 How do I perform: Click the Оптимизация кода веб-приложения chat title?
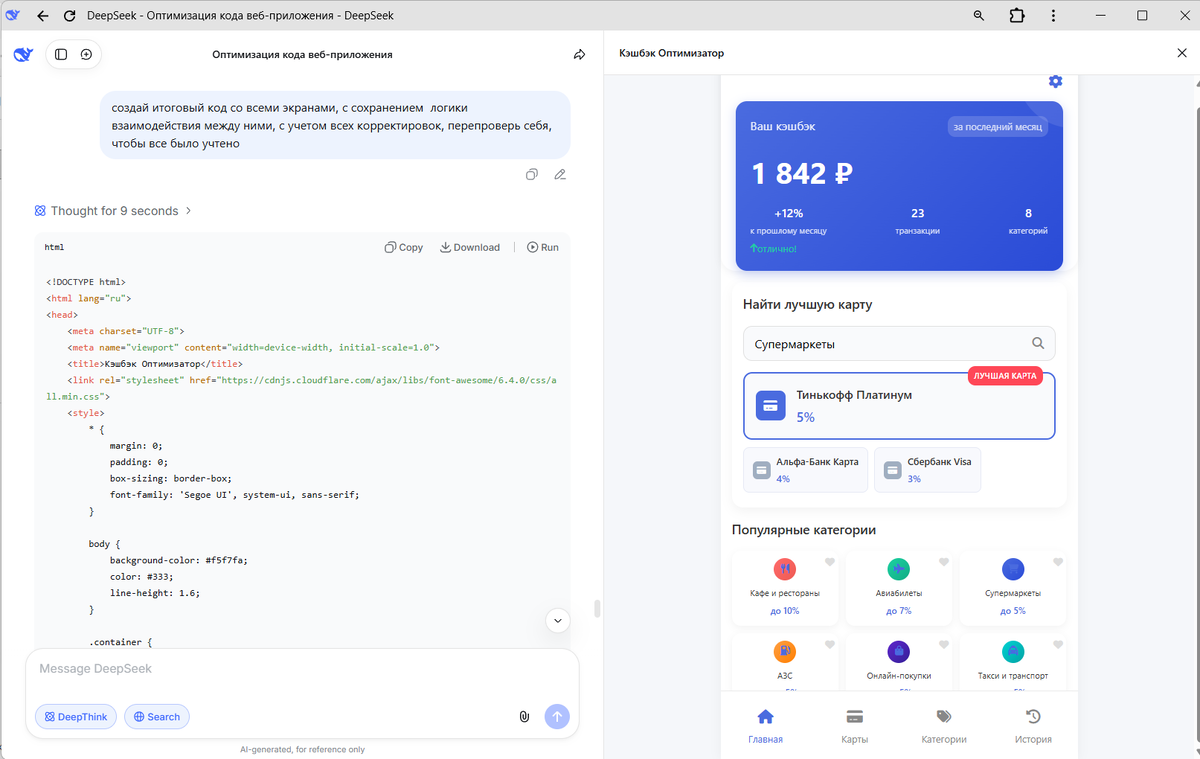(x=302, y=55)
